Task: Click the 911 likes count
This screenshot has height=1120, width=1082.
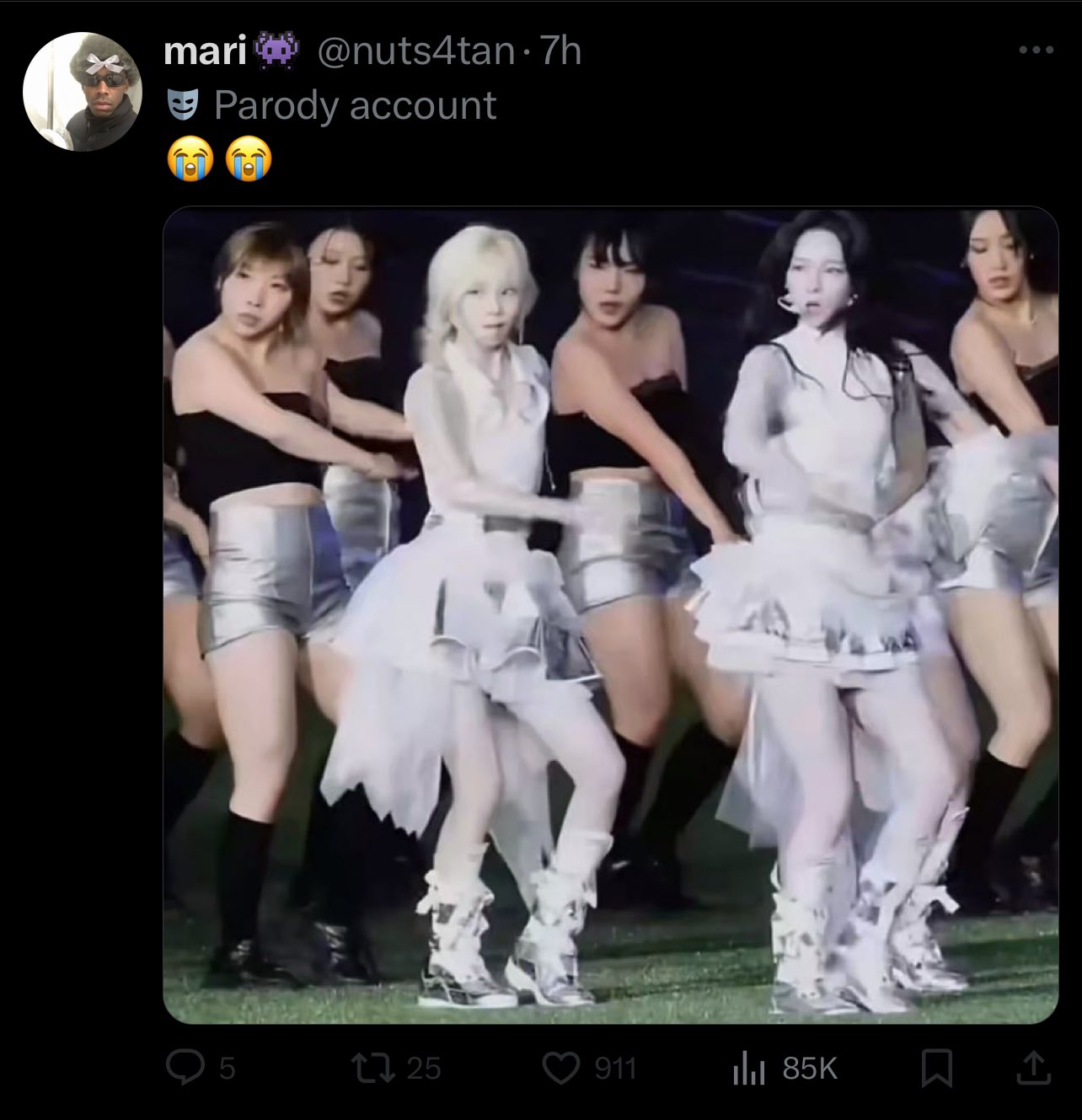Action: tap(615, 1069)
